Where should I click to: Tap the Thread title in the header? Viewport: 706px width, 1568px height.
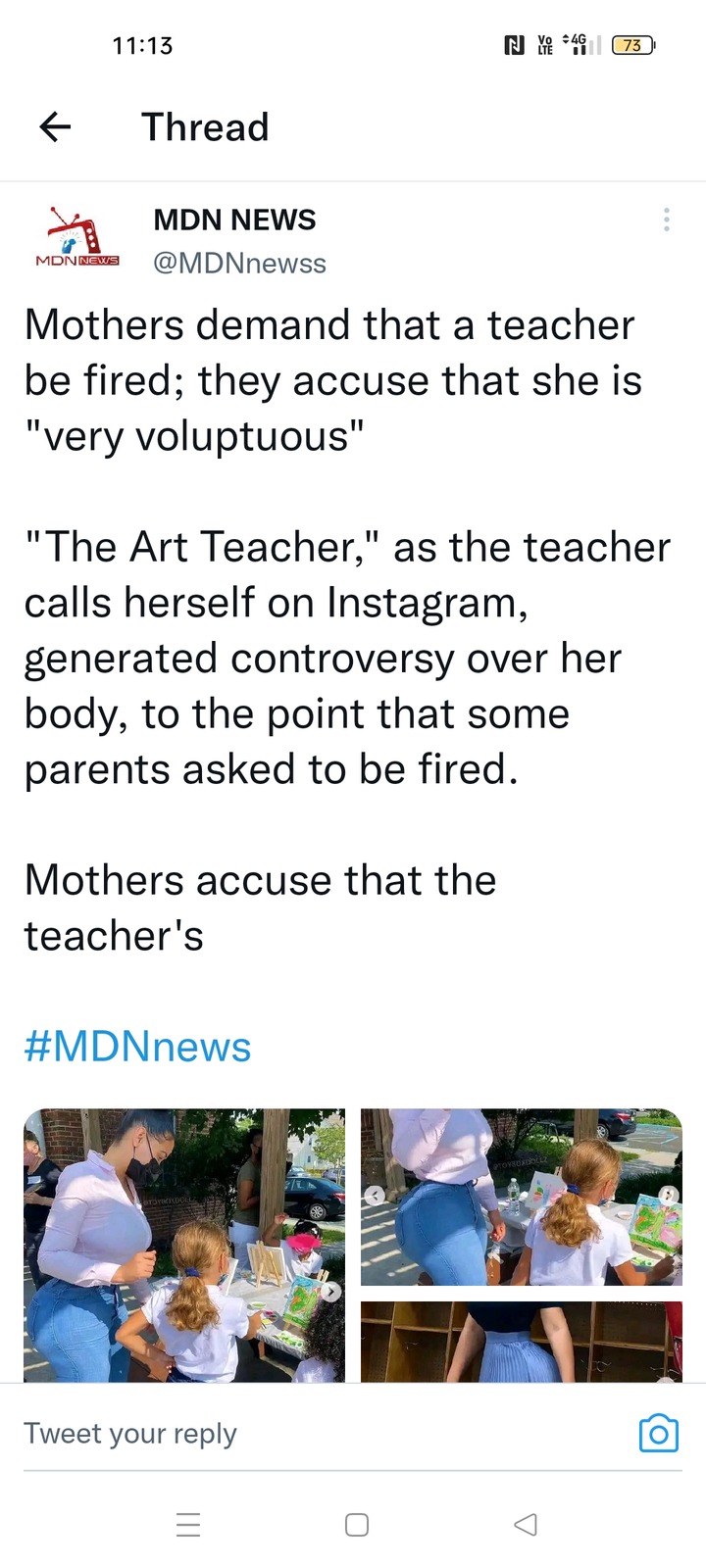[205, 127]
